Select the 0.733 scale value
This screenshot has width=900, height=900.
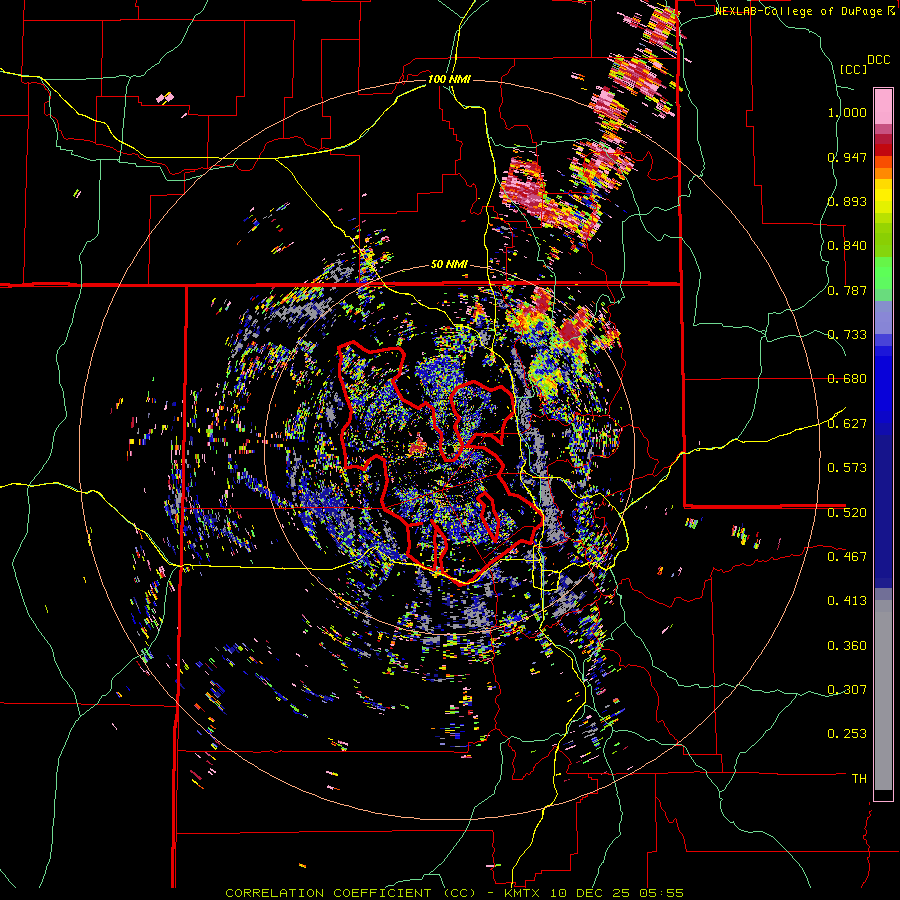847,334
